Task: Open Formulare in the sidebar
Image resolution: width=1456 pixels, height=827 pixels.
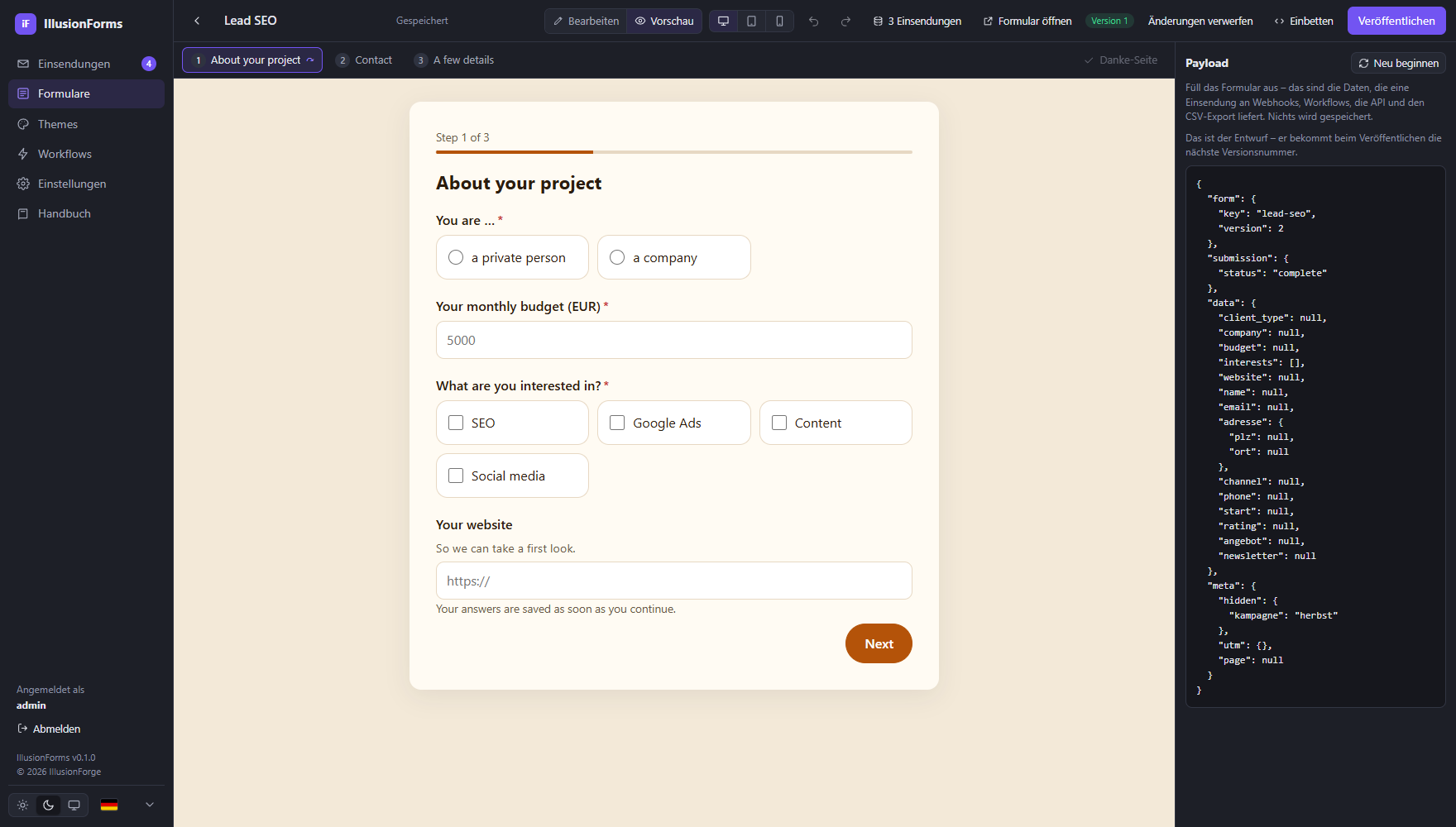Action: (x=86, y=93)
